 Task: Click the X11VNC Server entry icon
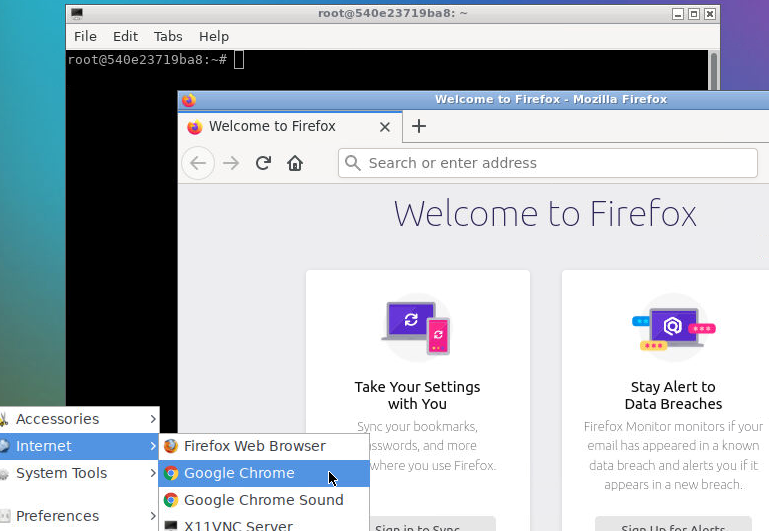coord(171,526)
